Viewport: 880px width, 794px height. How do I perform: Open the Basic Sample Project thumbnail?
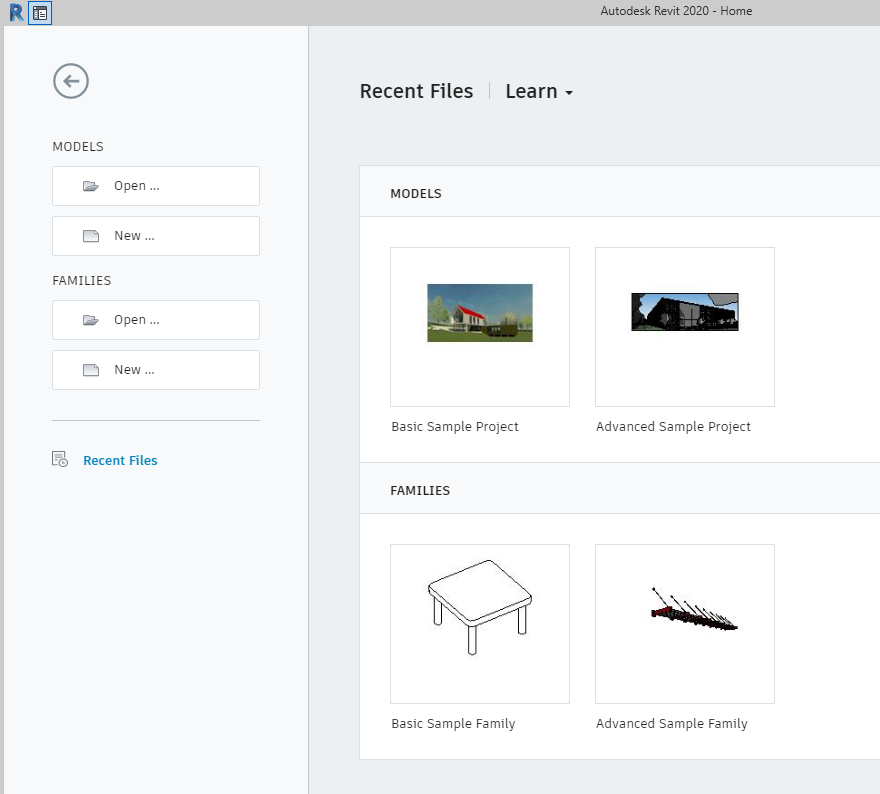(480, 327)
